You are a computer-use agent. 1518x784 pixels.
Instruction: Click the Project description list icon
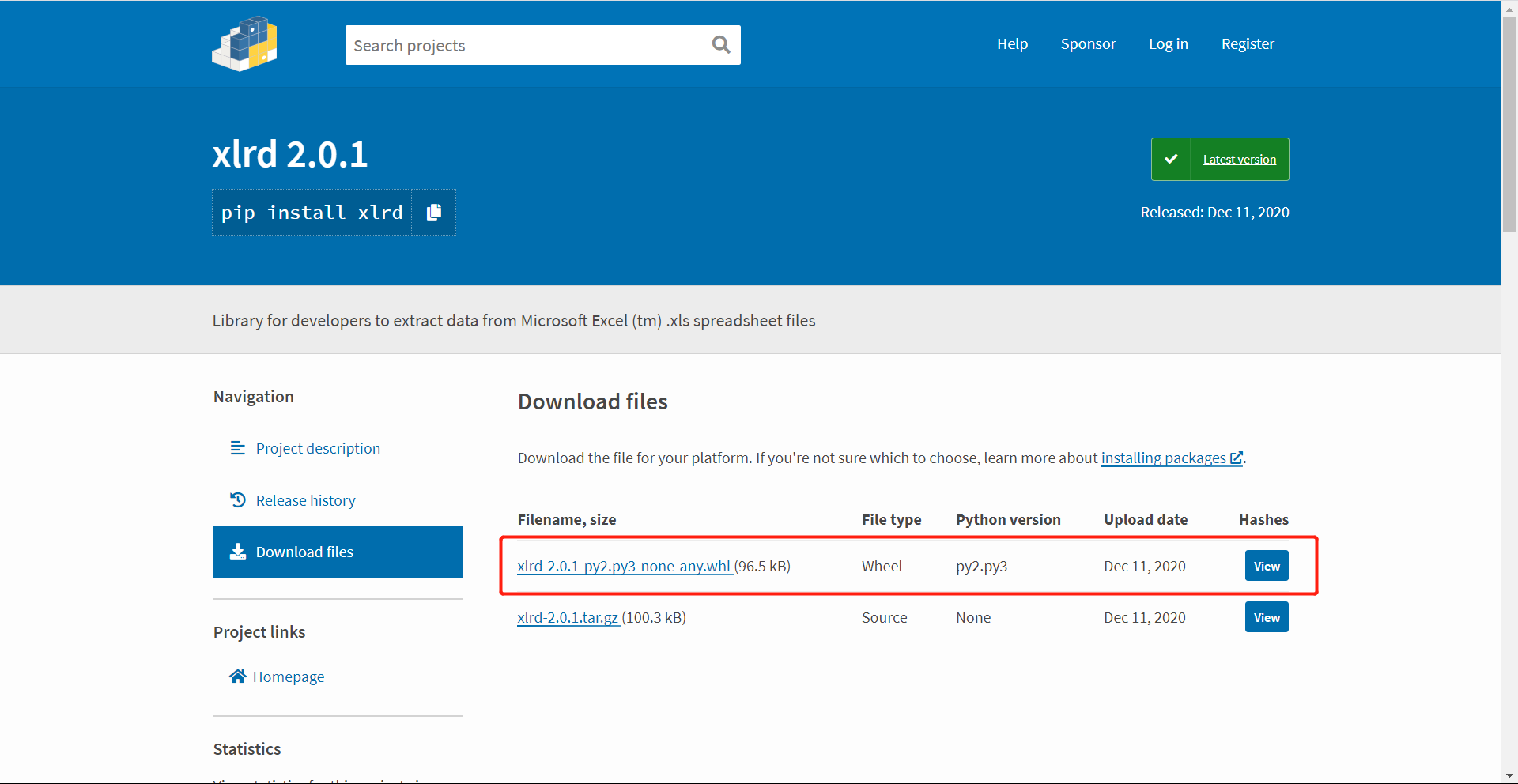(x=238, y=447)
